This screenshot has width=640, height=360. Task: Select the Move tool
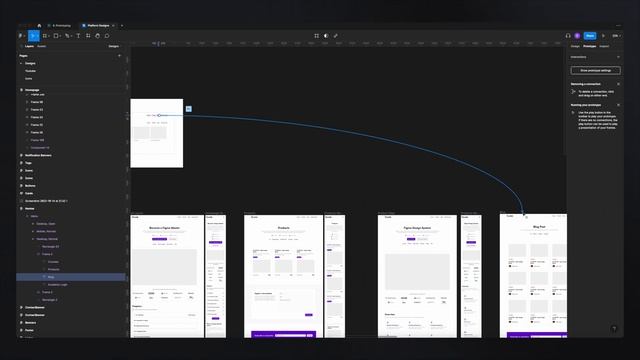[33, 36]
